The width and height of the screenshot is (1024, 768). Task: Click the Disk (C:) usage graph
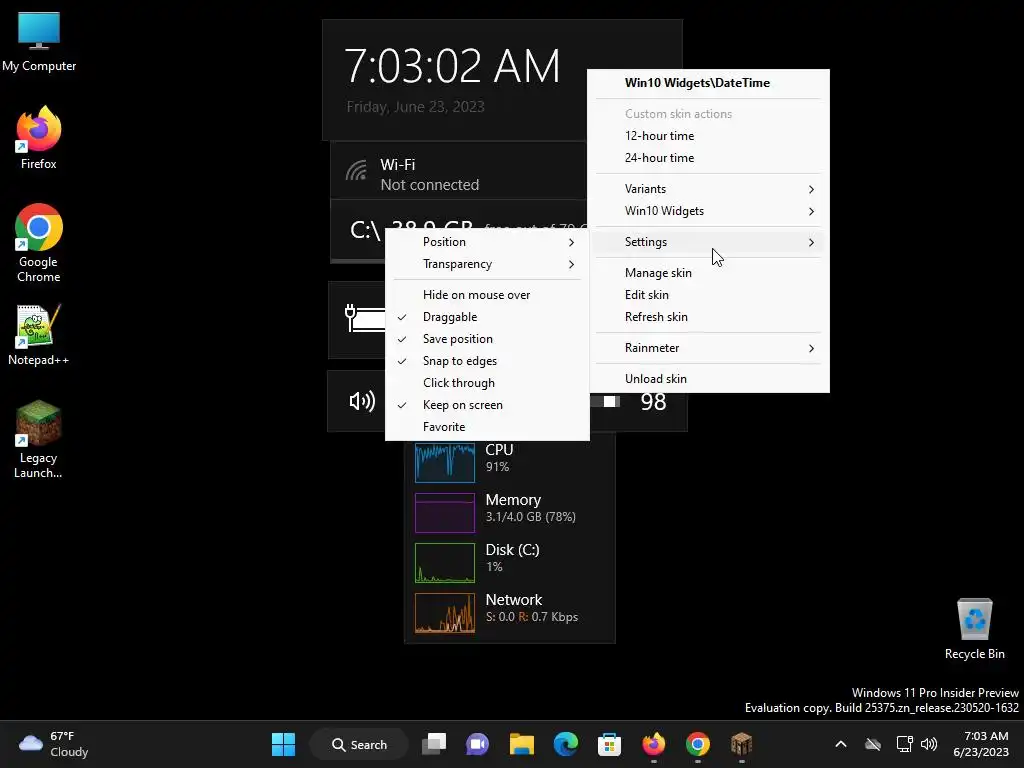(x=445, y=563)
